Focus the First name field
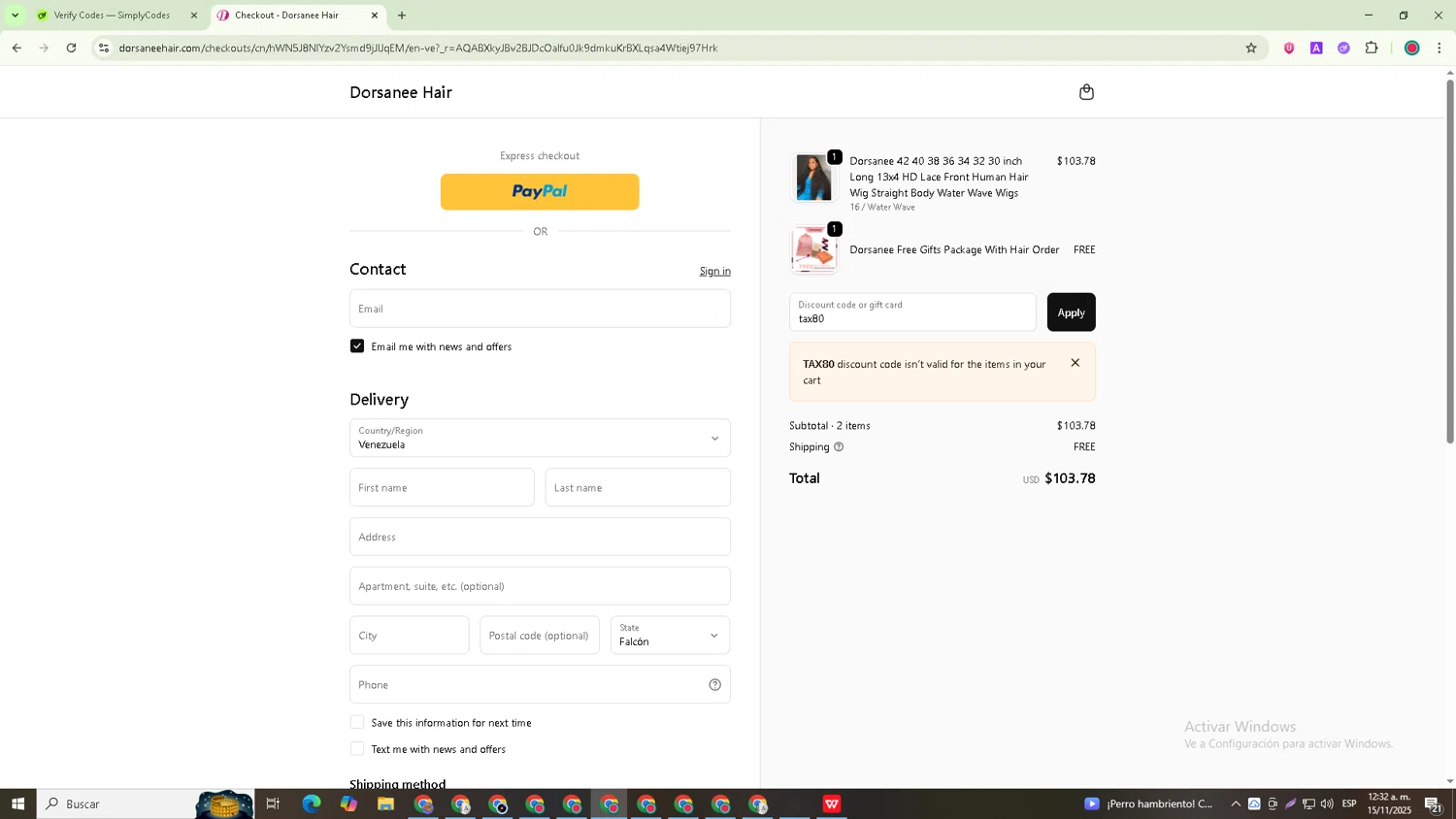Viewport: 1456px width, 819px height. (442, 487)
